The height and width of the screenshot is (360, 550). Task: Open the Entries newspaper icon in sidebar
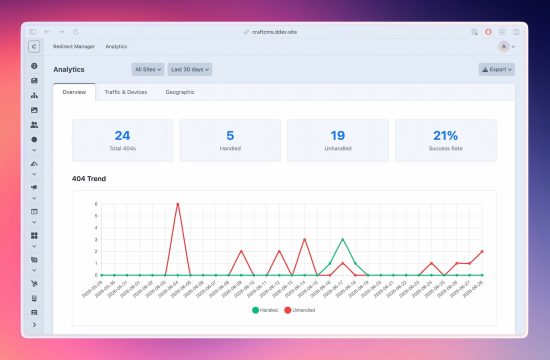click(x=34, y=81)
